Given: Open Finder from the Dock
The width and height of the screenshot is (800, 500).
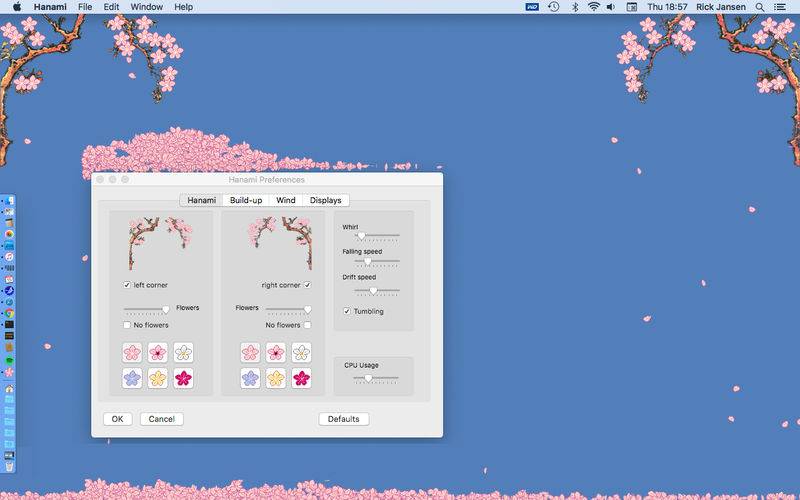Looking at the screenshot, I should tap(9, 201).
